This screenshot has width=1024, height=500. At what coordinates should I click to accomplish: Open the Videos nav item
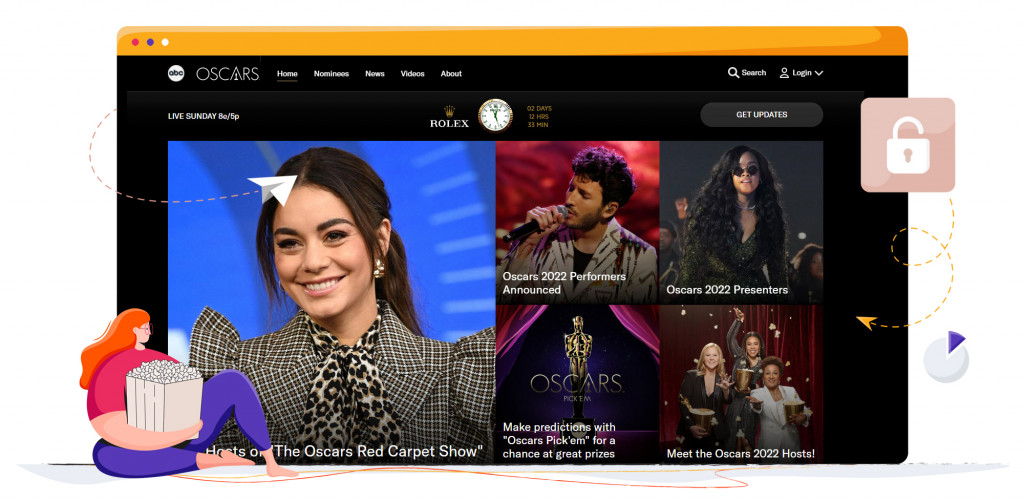[x=413, y=74]
